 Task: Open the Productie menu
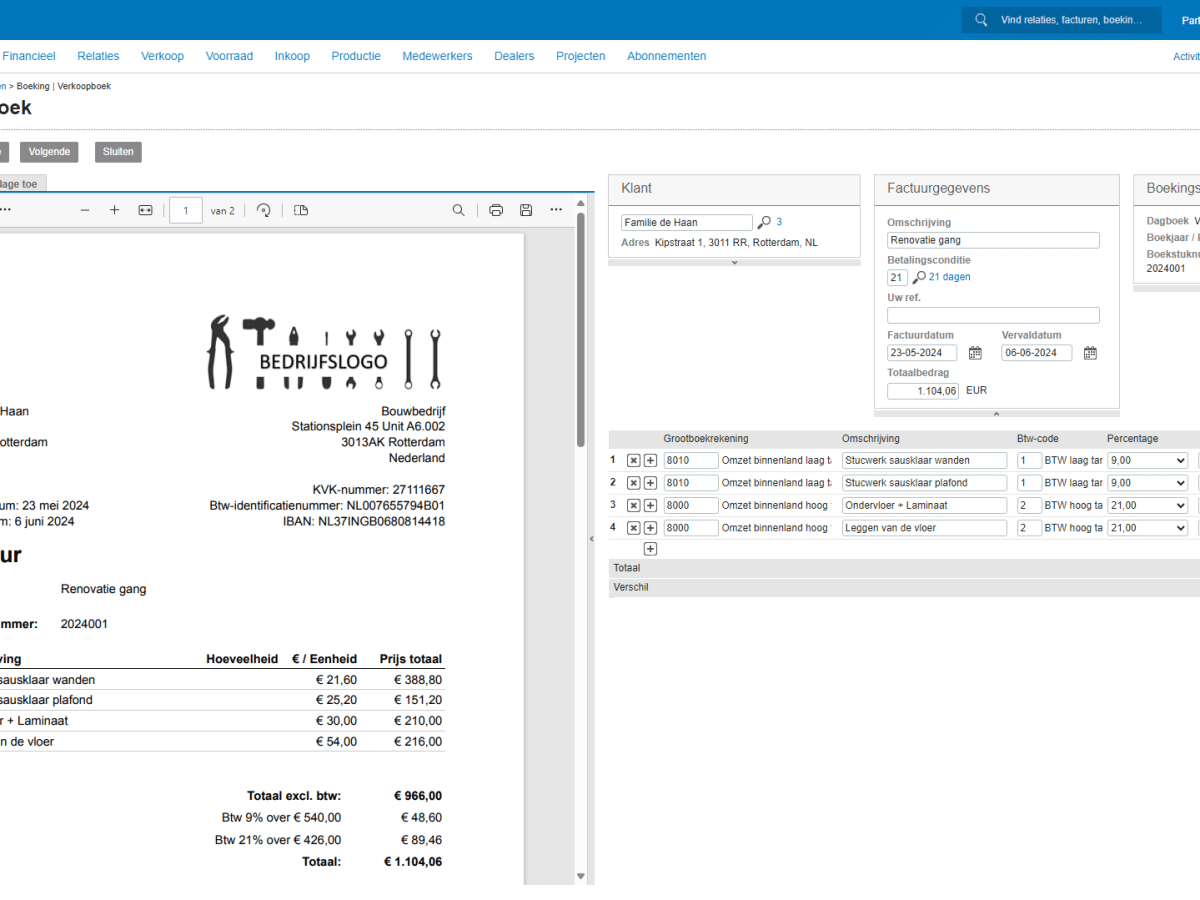click(x=356, y=56)
